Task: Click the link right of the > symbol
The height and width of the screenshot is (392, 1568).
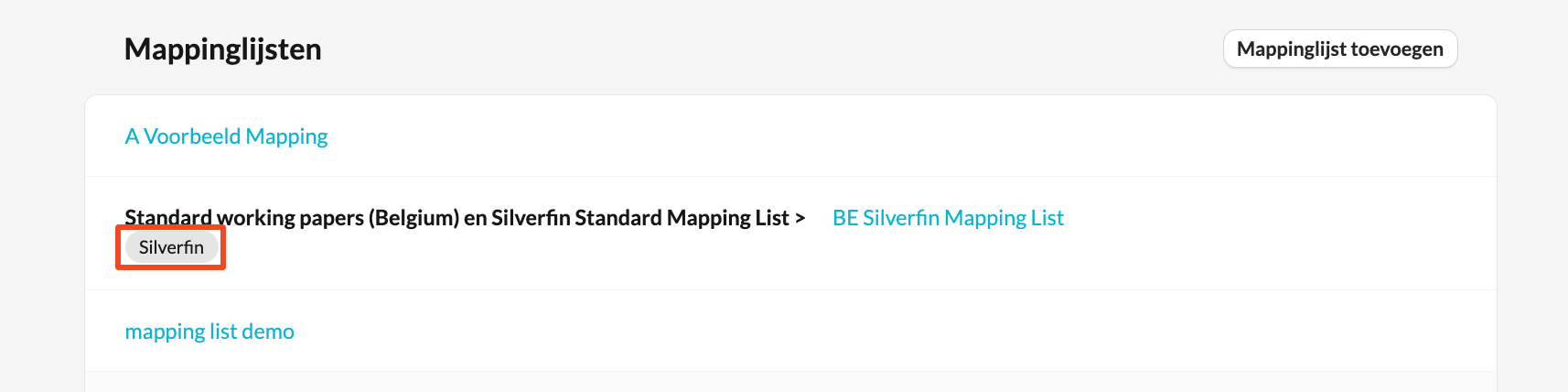Action: pos(948,218)
